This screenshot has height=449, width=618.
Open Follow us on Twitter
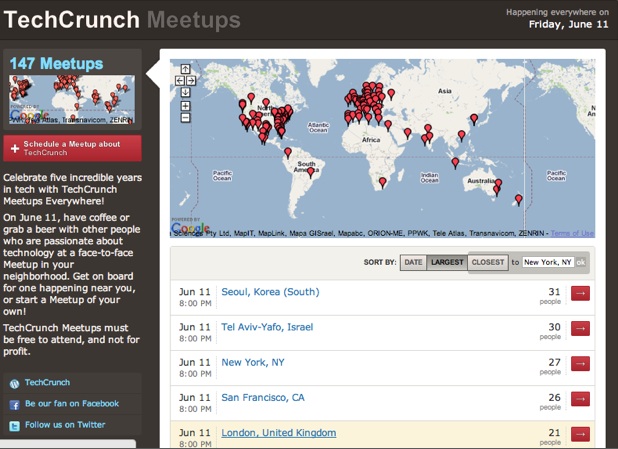pyautogui.click(x=65, y=425)
